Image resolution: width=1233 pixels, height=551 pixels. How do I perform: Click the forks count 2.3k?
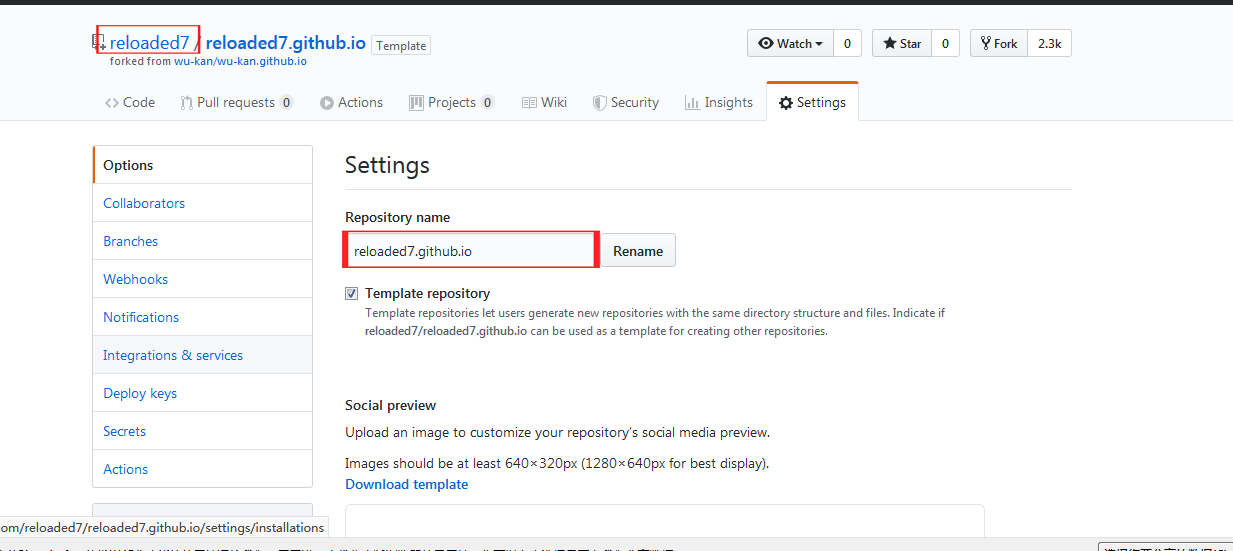click(x=1049, y=43)
